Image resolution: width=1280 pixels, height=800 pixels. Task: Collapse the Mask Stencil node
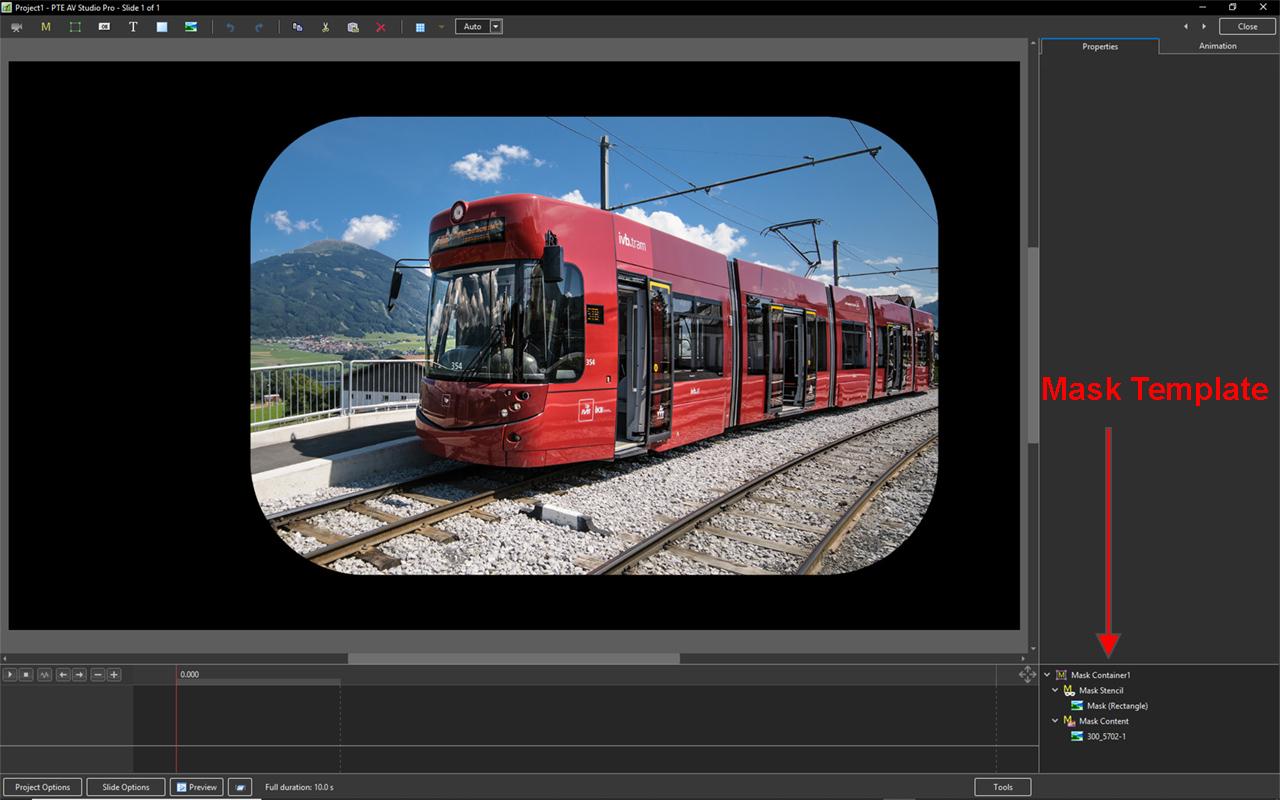1055,690
